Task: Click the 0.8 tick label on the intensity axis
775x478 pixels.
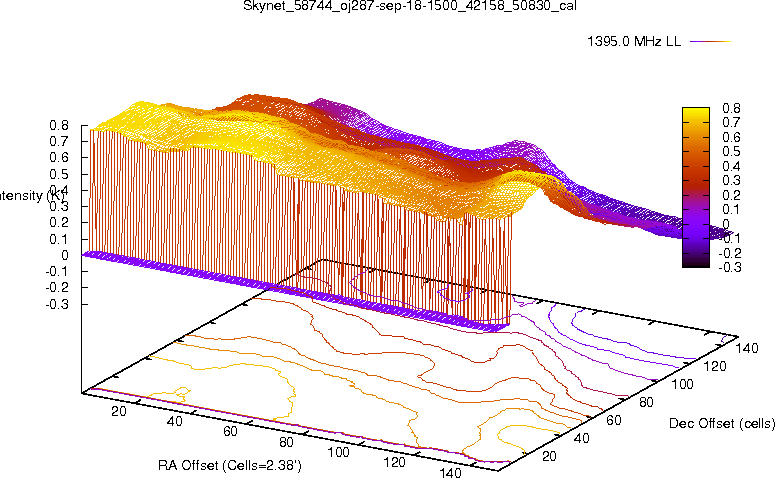Action: (x=59, y=125)
